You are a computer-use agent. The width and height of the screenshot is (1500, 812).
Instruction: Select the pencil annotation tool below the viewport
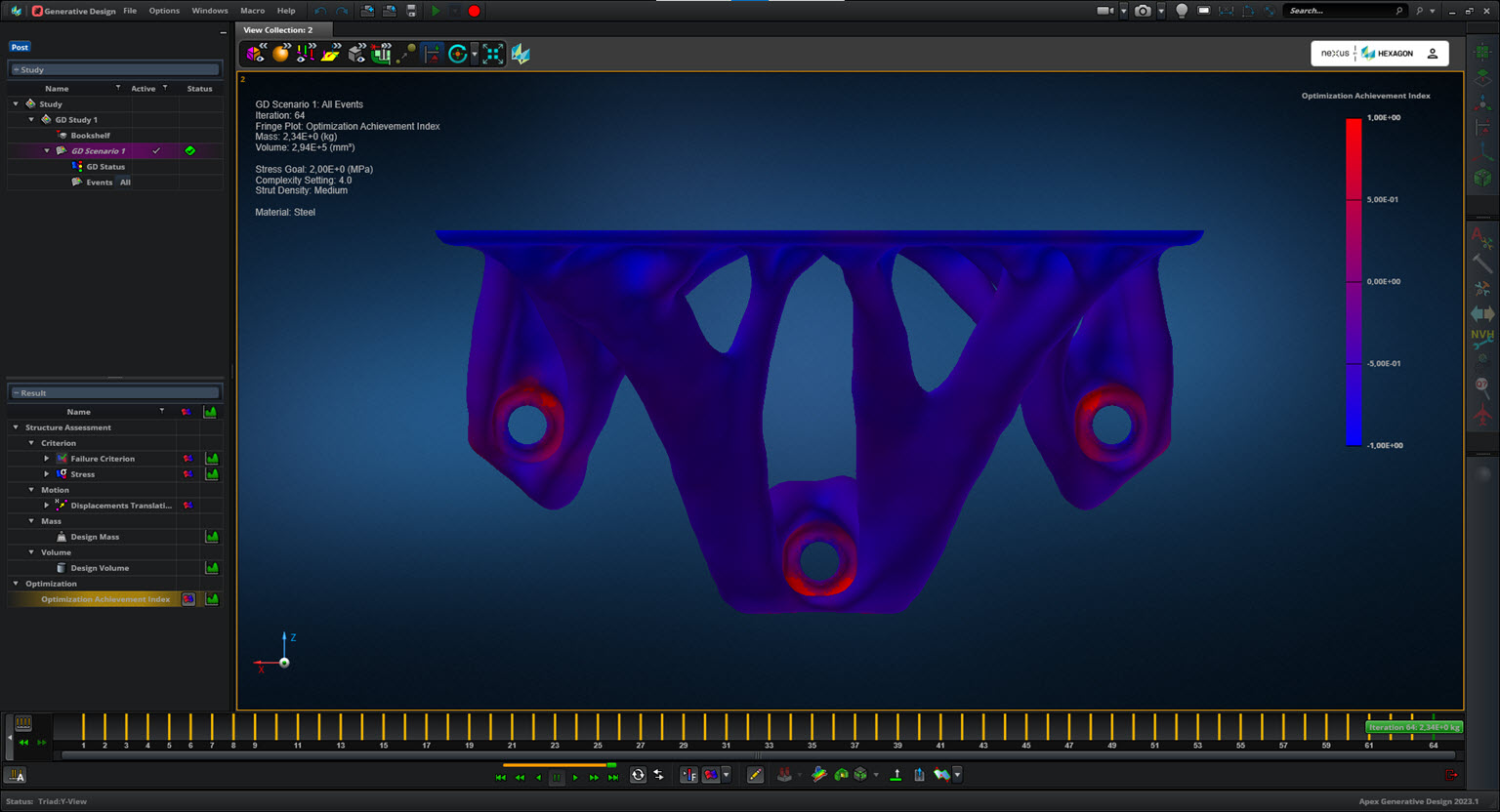[755, 774]
